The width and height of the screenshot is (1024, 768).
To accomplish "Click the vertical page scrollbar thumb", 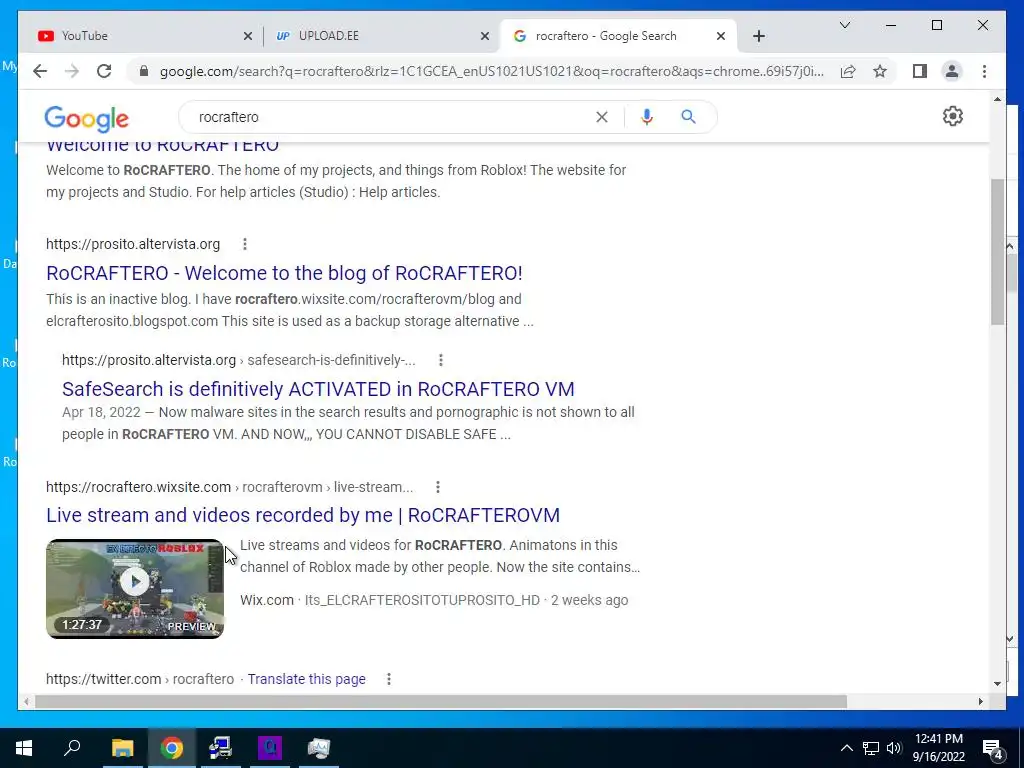I will 997,251.
